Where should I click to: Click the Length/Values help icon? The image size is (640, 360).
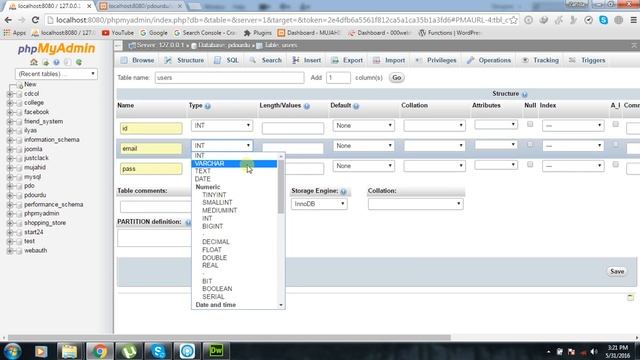coord(307,106)
